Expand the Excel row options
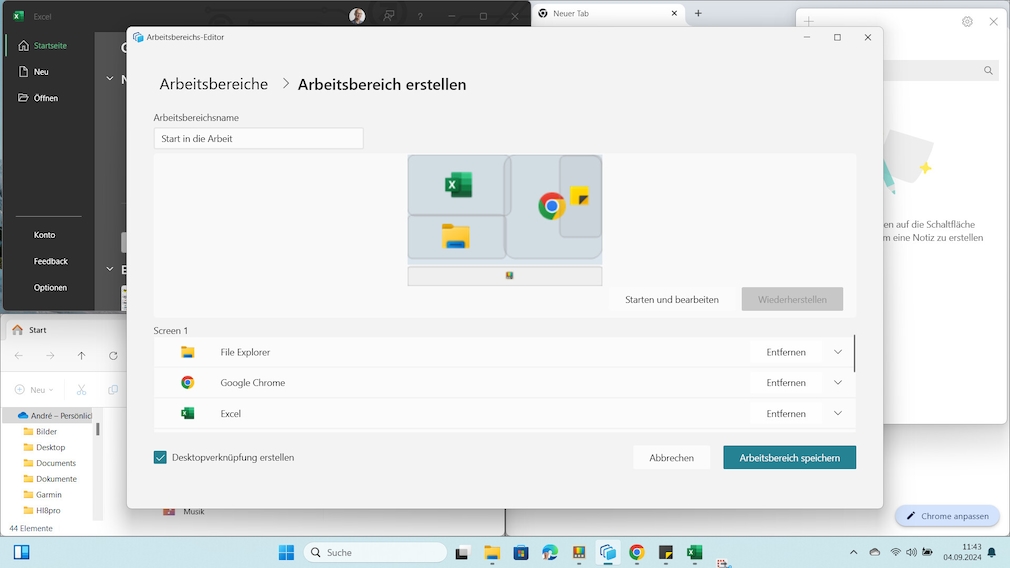The height and width of the screenshot is (568, 1010). (x=837, y=413)
